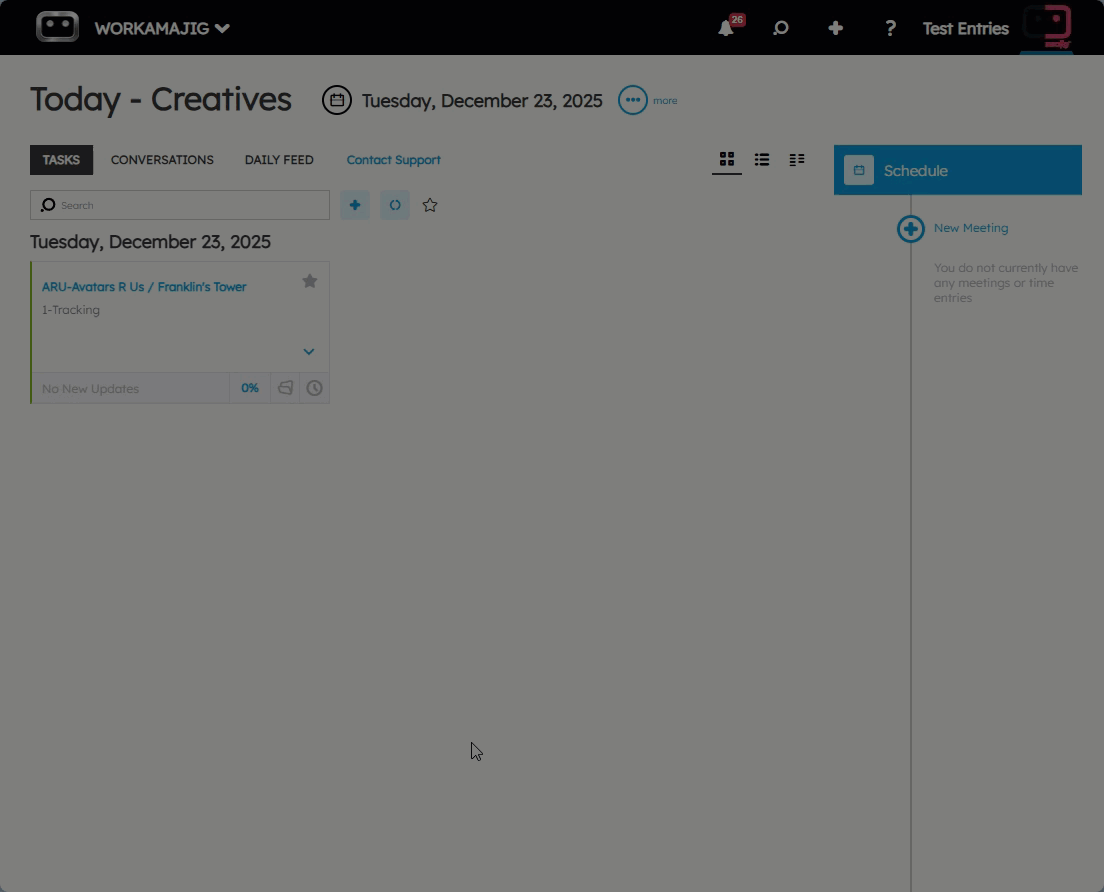
Task: Switch to list view layout
Action: click(762, 159)
